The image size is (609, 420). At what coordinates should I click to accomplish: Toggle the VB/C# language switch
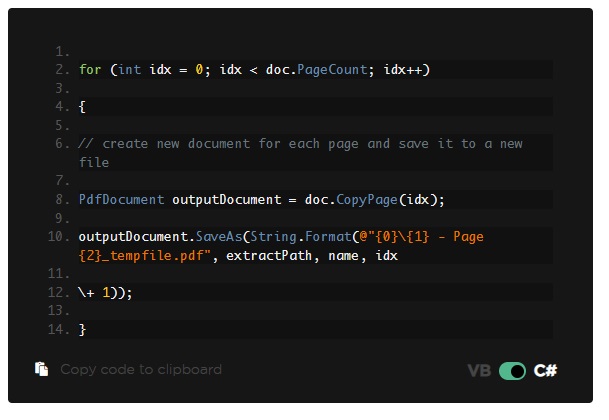pos(512,371)
